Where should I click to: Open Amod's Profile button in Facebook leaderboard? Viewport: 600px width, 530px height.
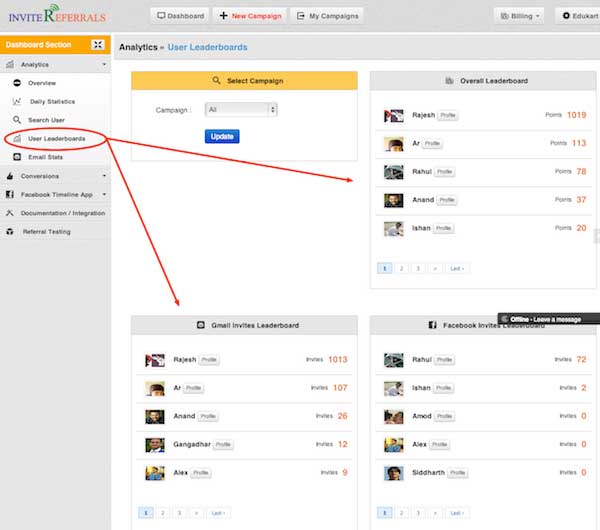(444, 416)
